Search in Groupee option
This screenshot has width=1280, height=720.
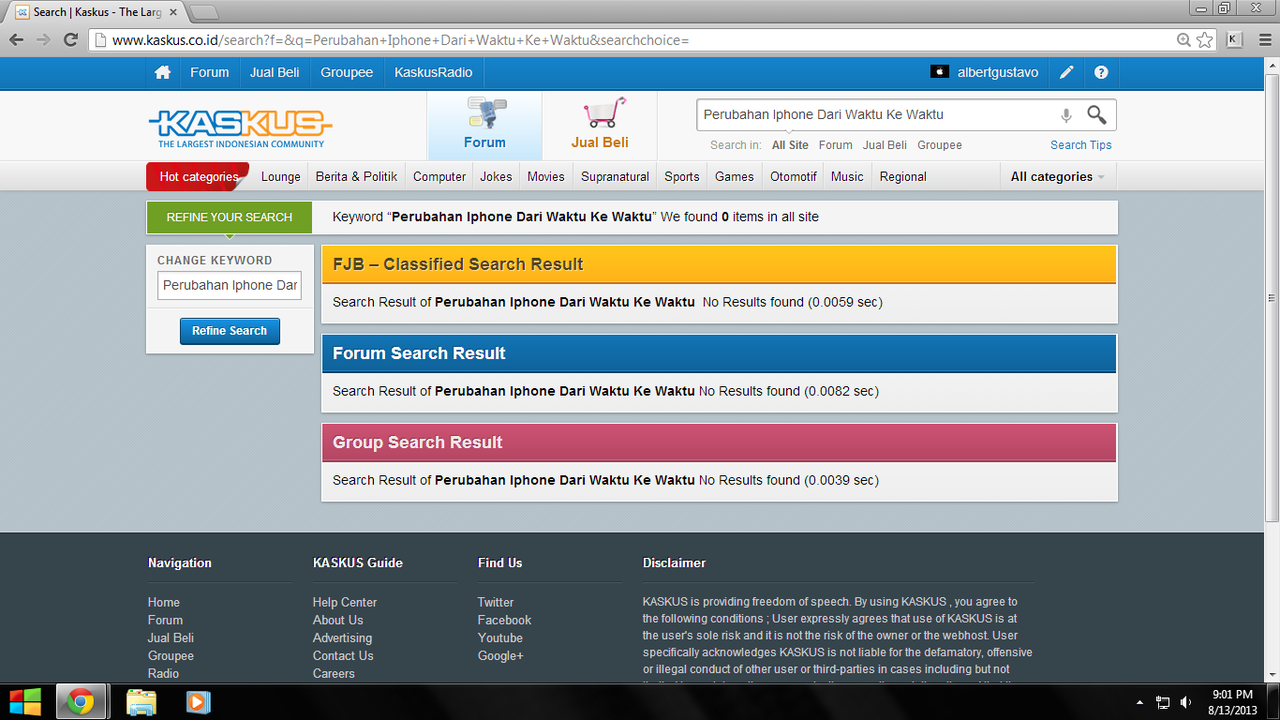940,145
